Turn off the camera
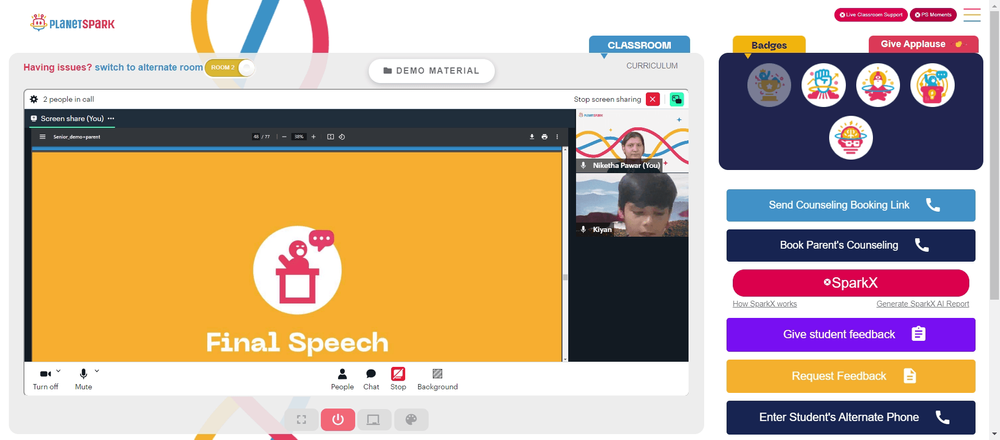 45,379
